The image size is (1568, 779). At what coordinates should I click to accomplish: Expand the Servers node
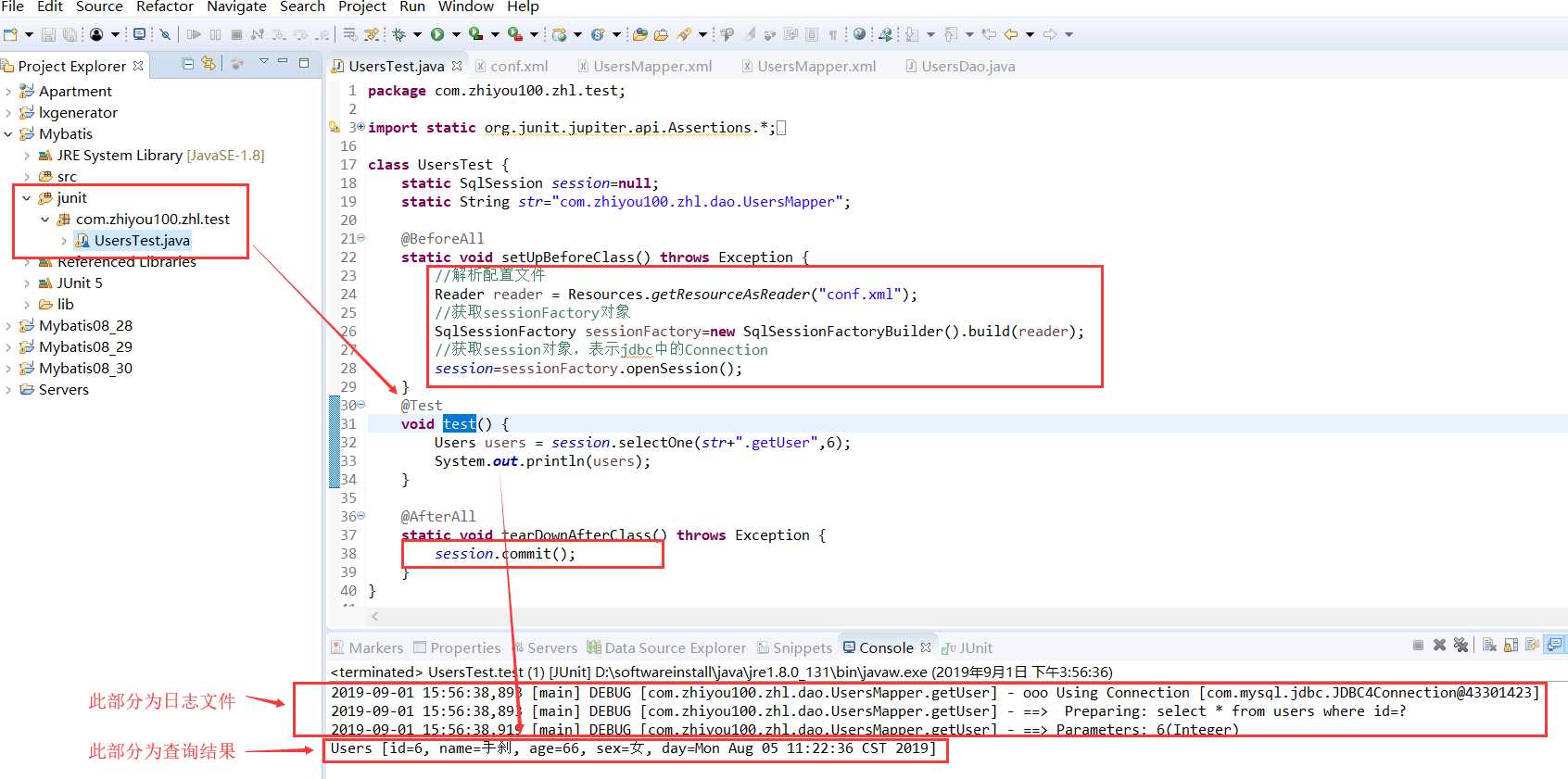tap(8, 389)
